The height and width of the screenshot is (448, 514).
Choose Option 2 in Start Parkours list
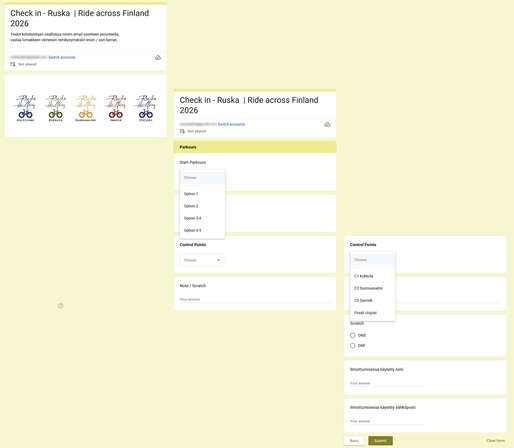(x=202, y=206)
